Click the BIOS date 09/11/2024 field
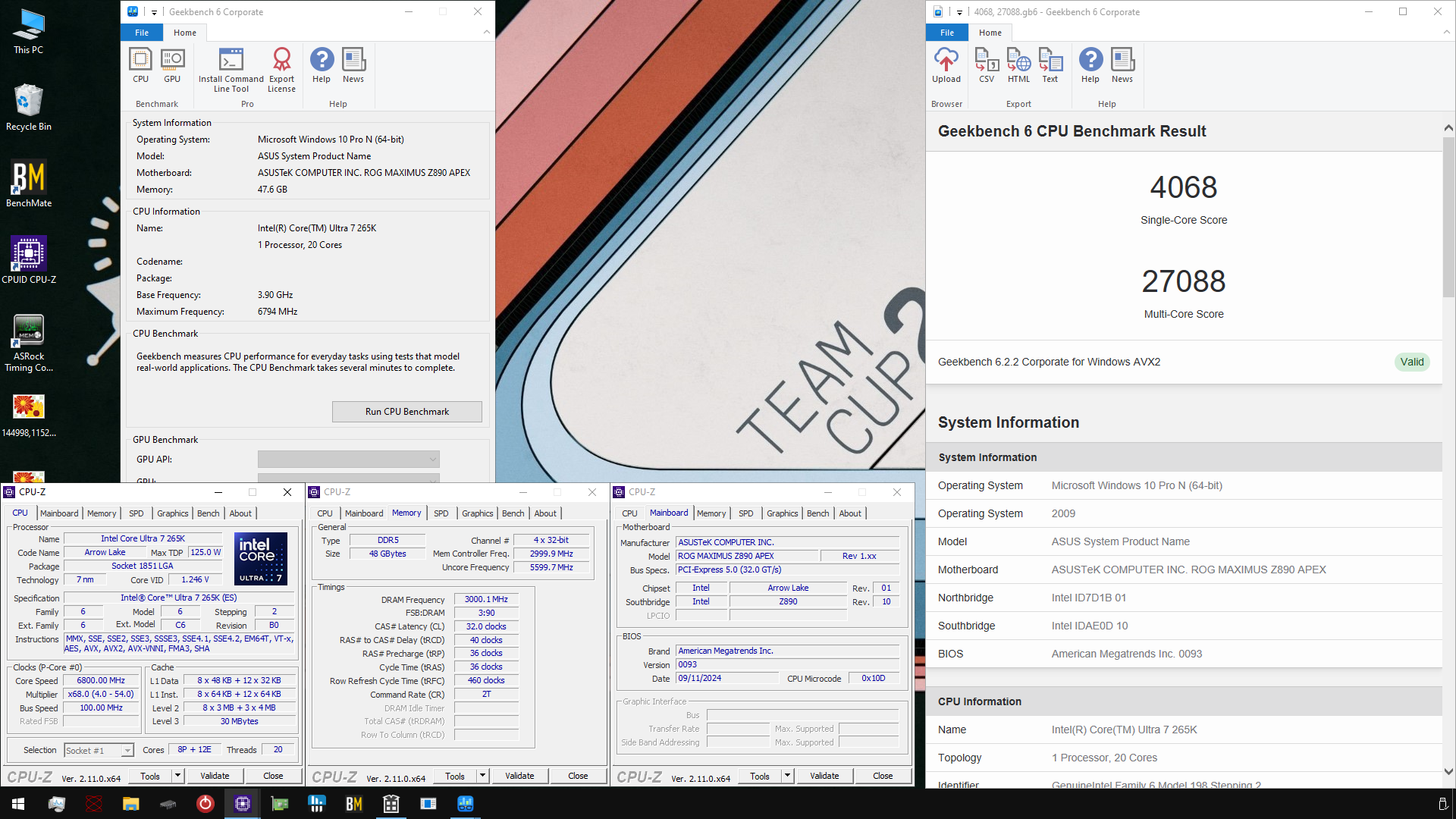Image resolution: width=1456 pixels, height=819 pixels. [x=727, y=679]
